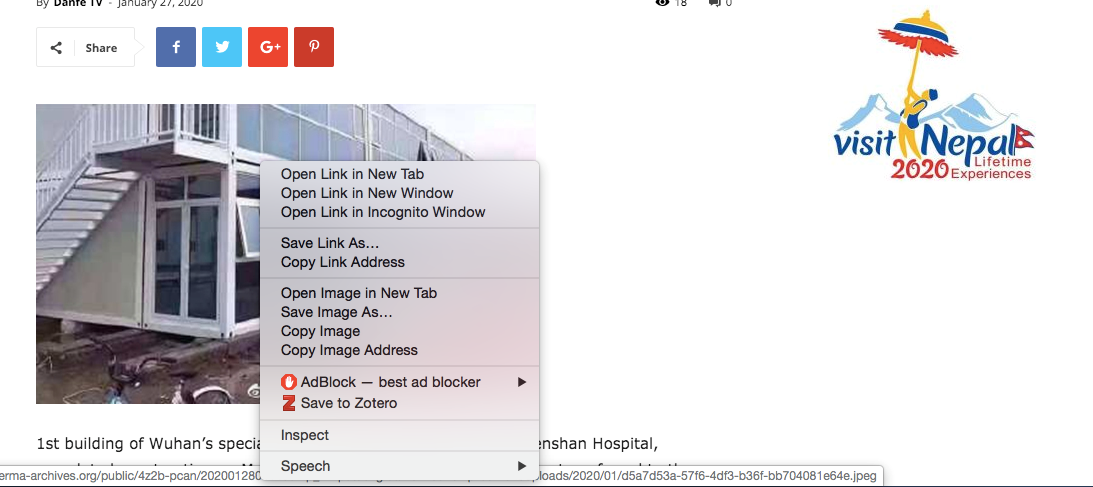
Task: Click the Zotero Z icon
Action: click(x=289, y=403)
